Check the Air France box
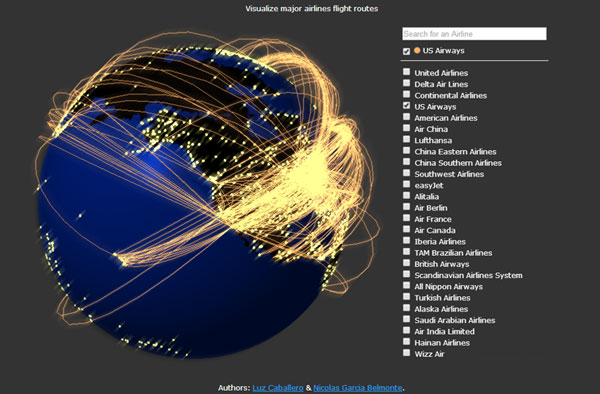This screenshot has width=600, height=394. 406,218
